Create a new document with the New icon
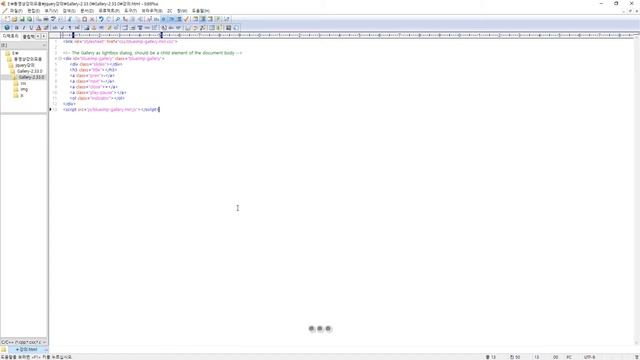The image size is (640, 360). 7,19
